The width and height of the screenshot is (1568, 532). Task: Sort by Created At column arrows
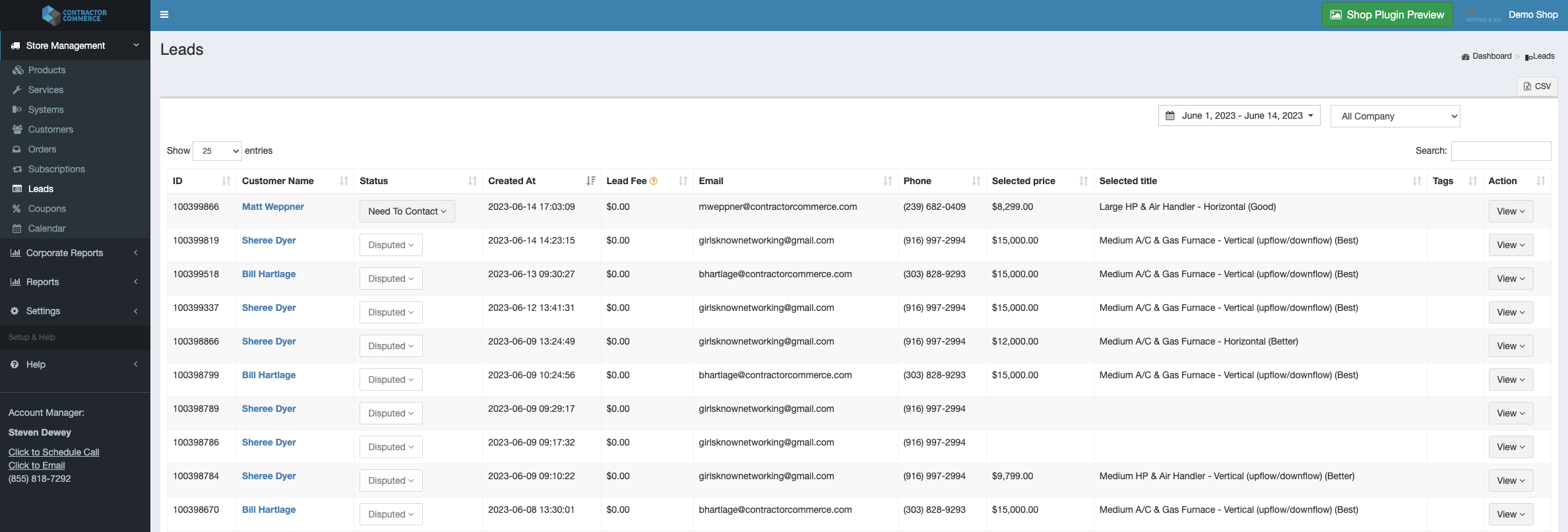coord(590,181)
